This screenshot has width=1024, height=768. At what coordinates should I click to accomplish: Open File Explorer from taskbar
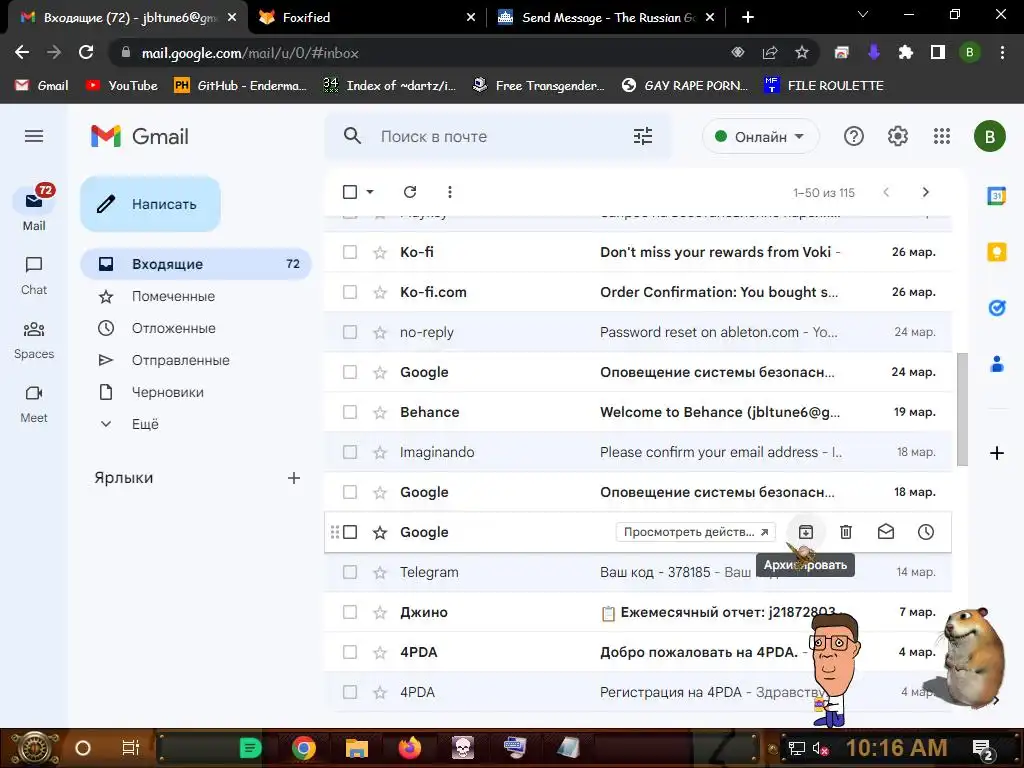click(357, 748)
